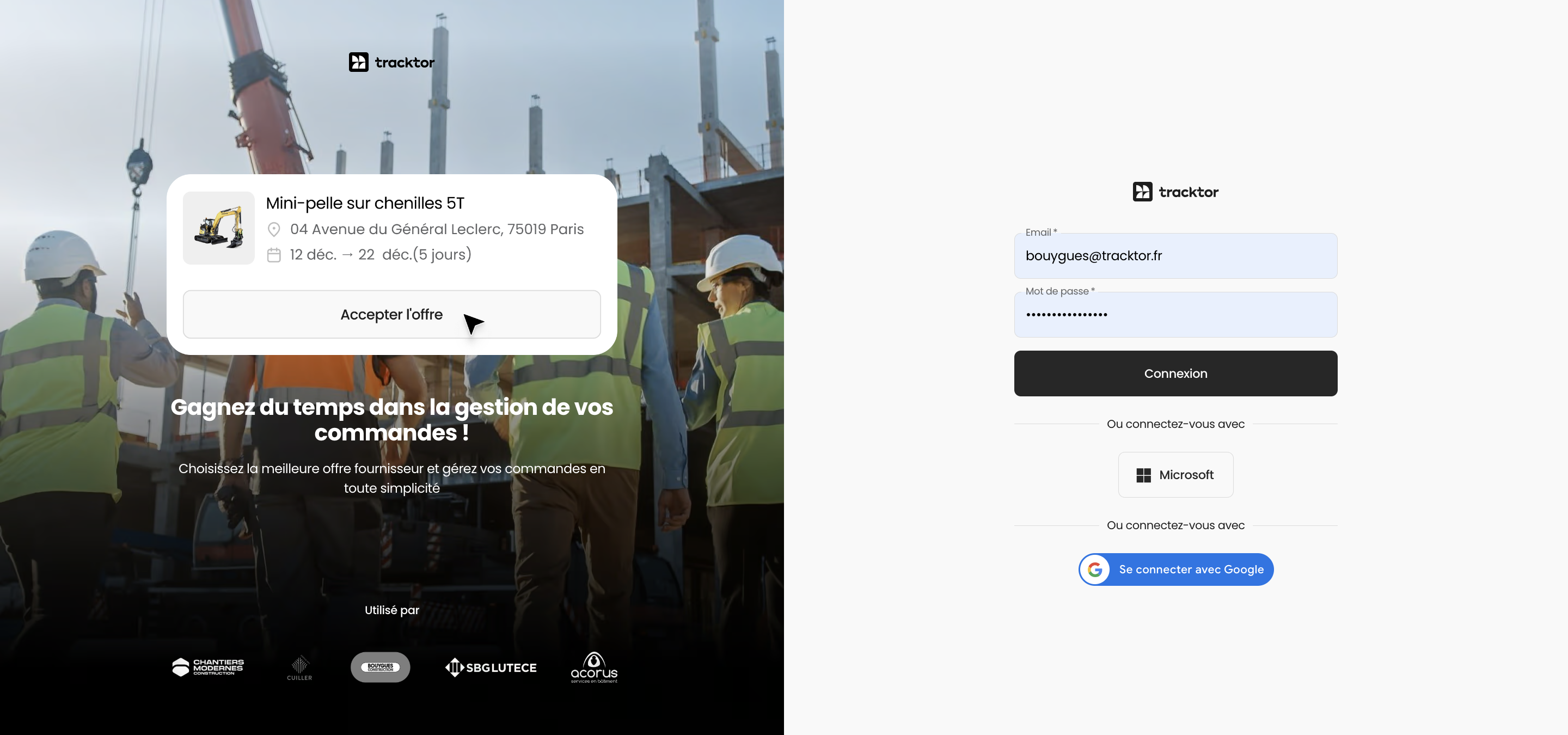Viewport: 1568px width, 735px height.
Task: Click the SBG Lutece logo
Action: click(491, 667)
